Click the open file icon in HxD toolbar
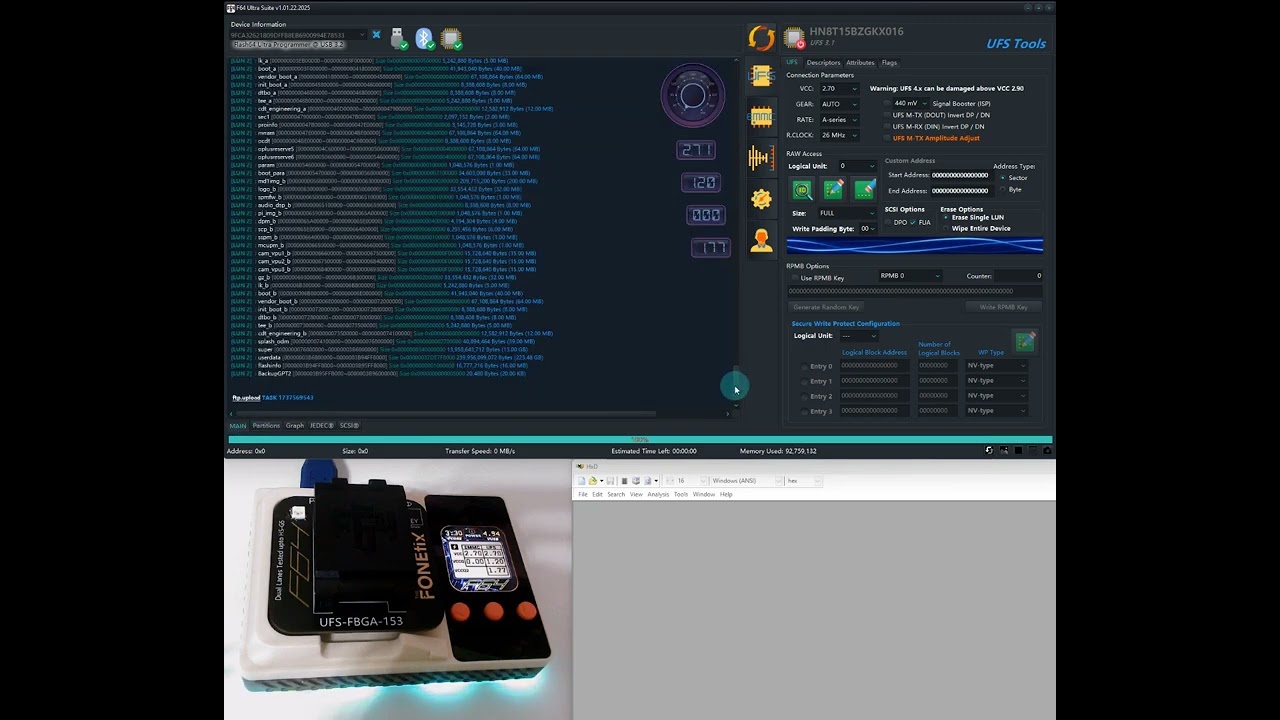 pos(592,481)
